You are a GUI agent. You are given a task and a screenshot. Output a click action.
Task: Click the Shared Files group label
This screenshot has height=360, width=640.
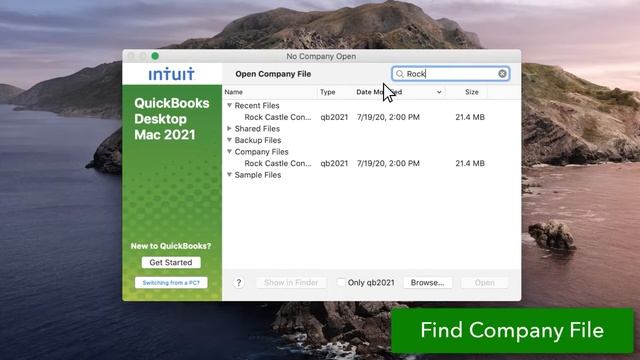tap(257, 129)
